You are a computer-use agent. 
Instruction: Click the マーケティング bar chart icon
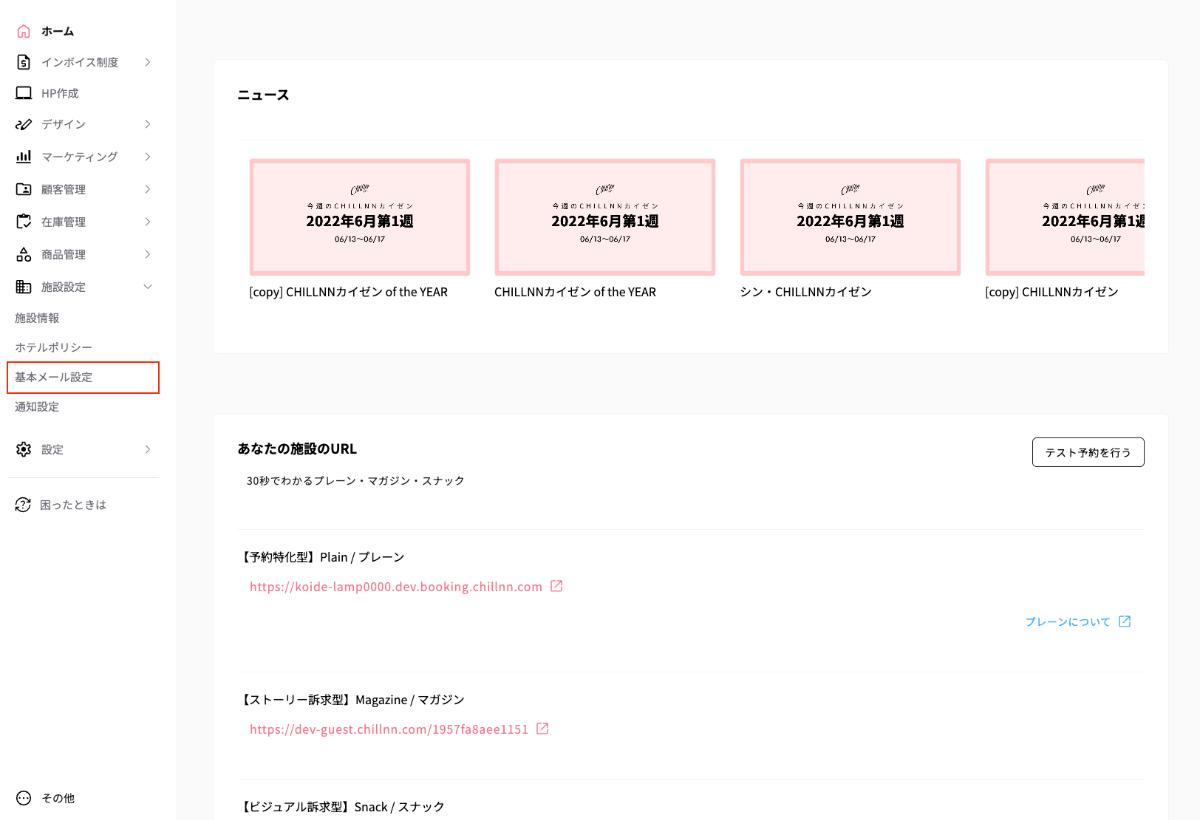pyautogui.click(x=24, y=157)
